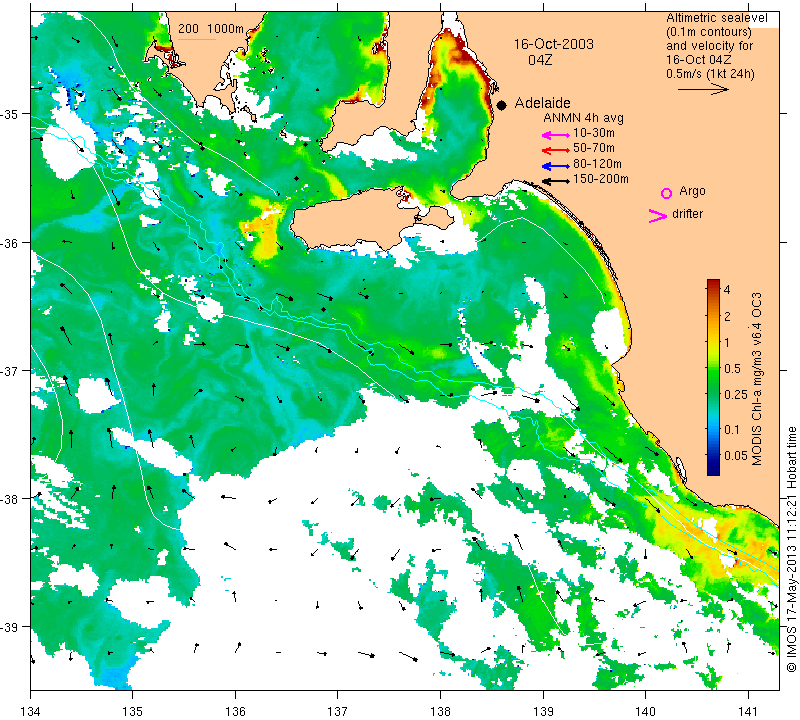The height and width of the screenshot is (720, 800).
Task: Click the 150-200m depth label
Action: (x=601, y=179)
